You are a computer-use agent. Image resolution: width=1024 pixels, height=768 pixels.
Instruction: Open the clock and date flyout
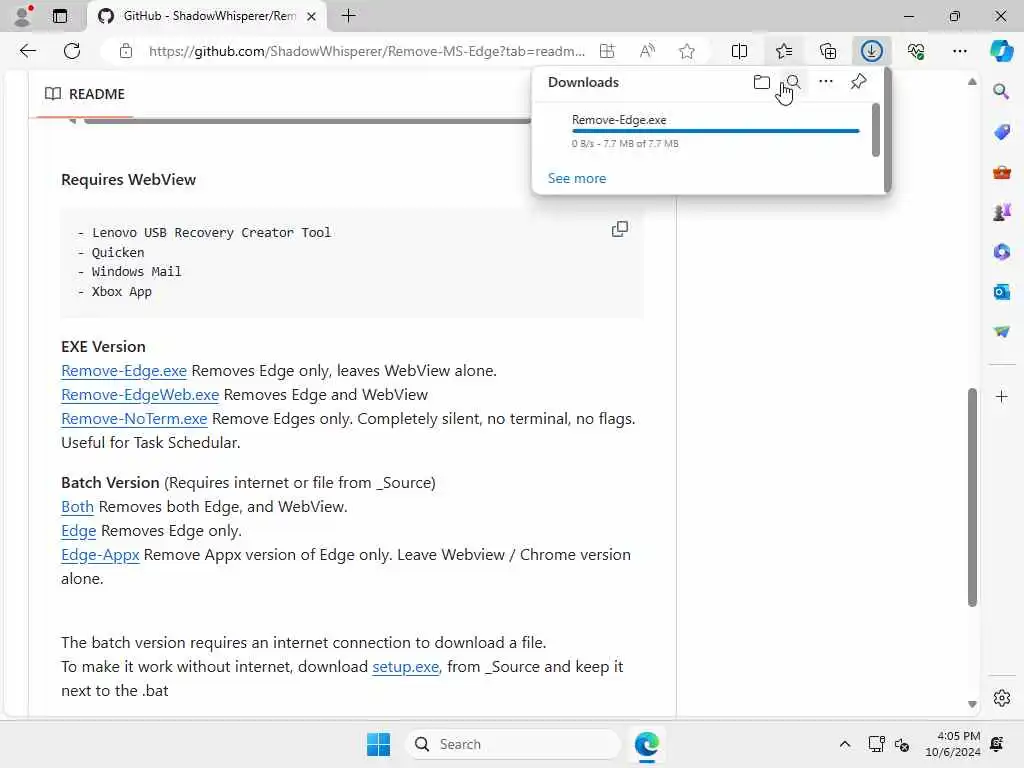coord(953,744)
